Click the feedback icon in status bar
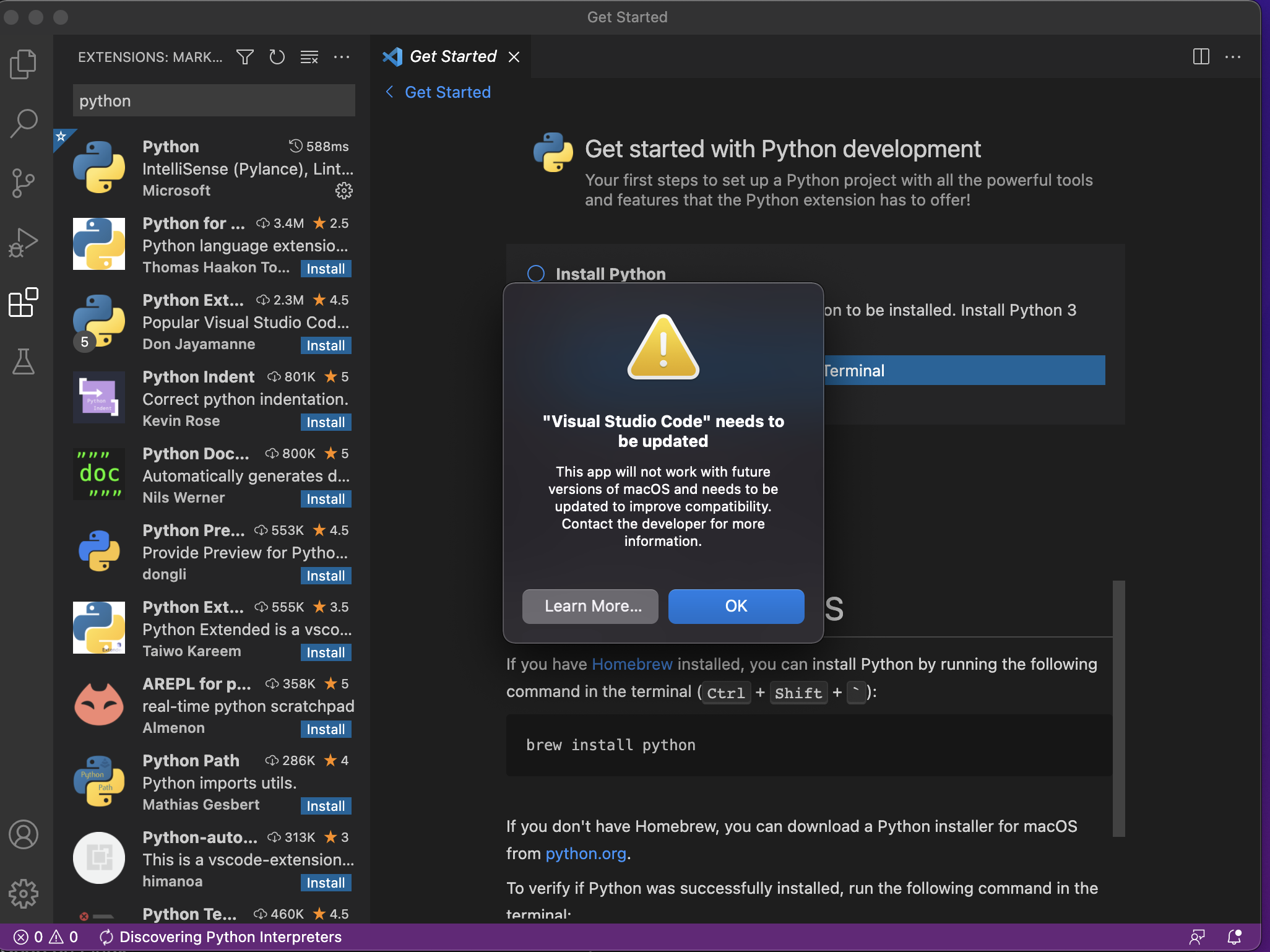This screenshot has height=952, width=1270. pyautogui.click(x=1198, y=937)
